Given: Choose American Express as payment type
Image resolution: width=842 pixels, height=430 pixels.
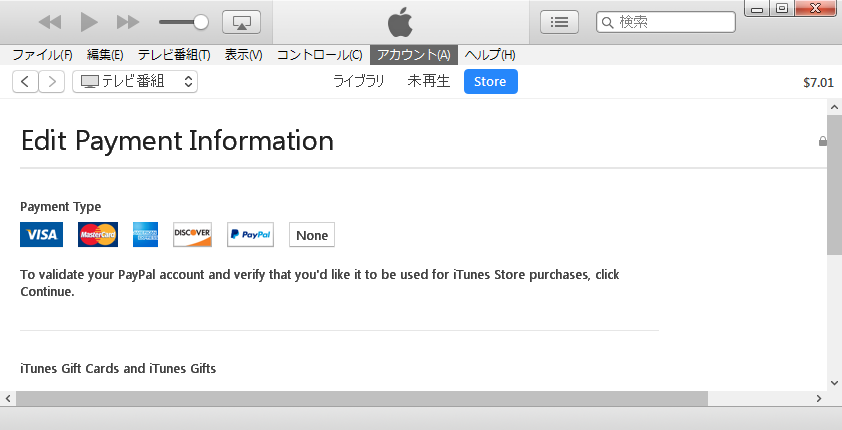Looking at the screenshot, I should tap(146, 235).
